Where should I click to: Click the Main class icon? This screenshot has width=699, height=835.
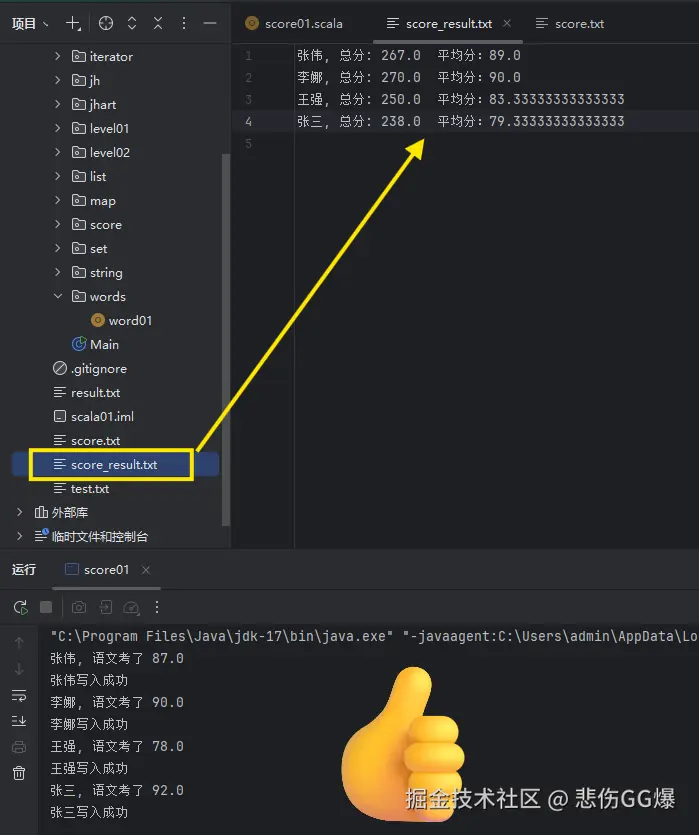[x=79, y=344]
